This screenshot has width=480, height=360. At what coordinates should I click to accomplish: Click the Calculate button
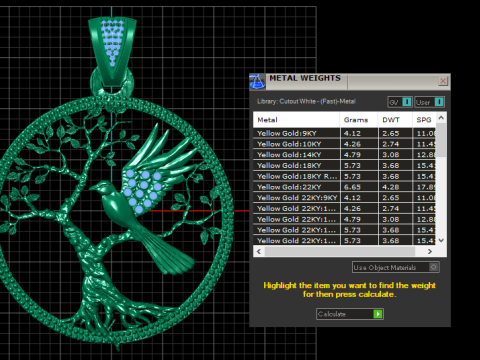pos(350,314)
